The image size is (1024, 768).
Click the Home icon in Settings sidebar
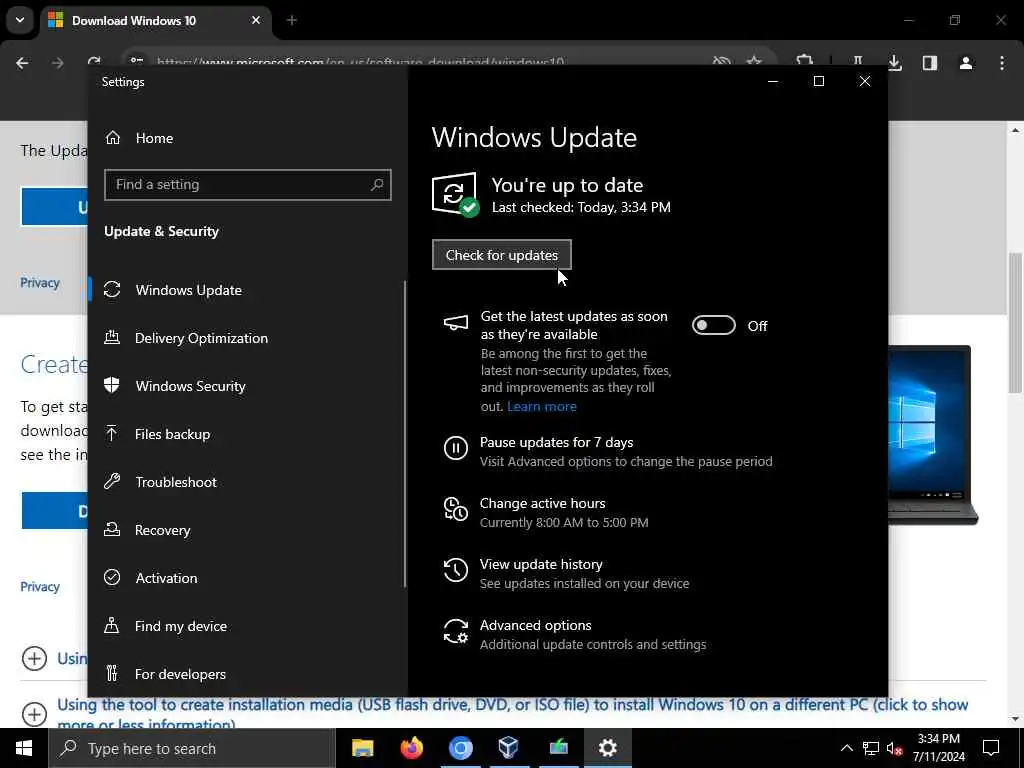tap(113, 138)
